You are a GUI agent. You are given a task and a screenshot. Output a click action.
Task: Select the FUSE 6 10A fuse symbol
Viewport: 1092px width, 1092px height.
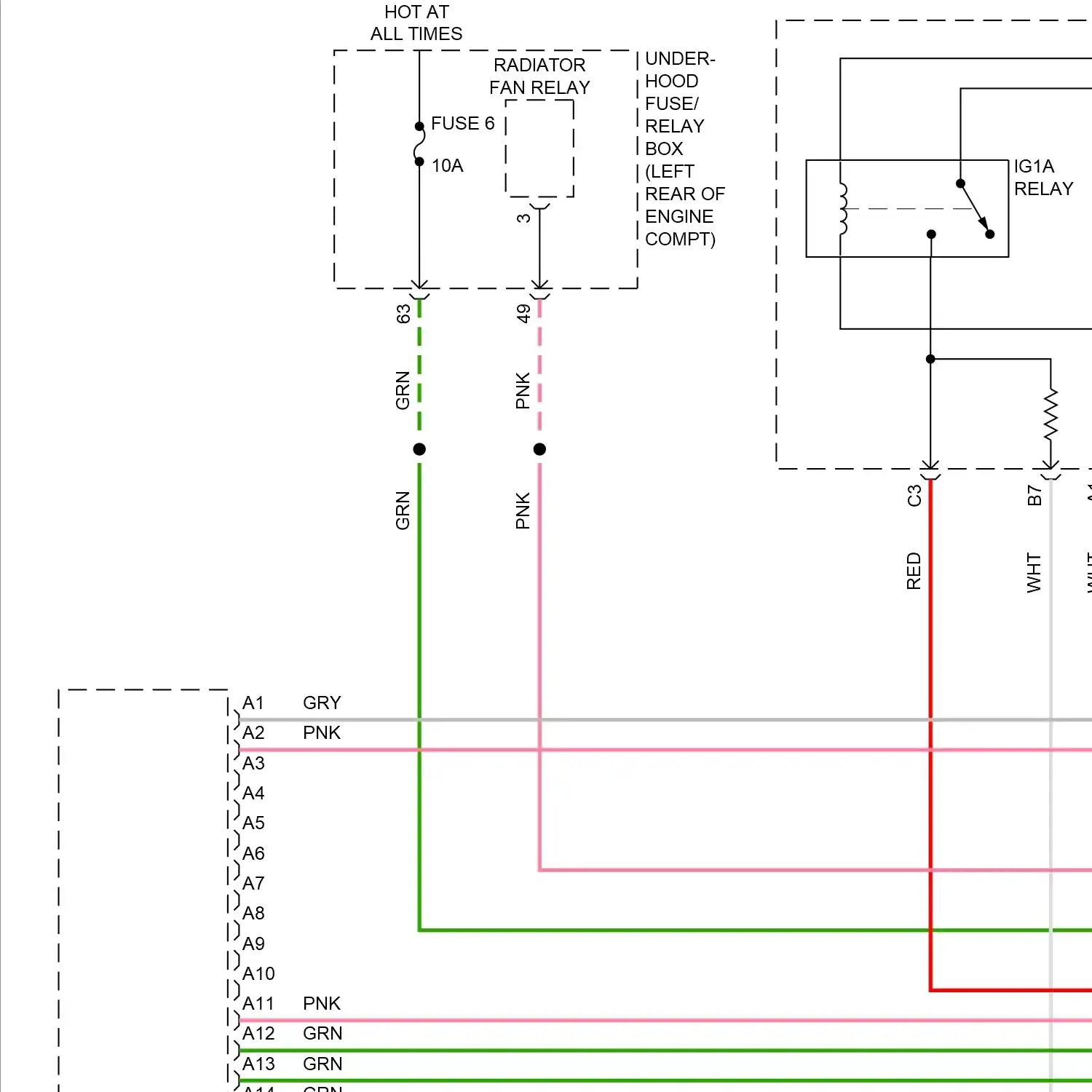pos(419,144)
